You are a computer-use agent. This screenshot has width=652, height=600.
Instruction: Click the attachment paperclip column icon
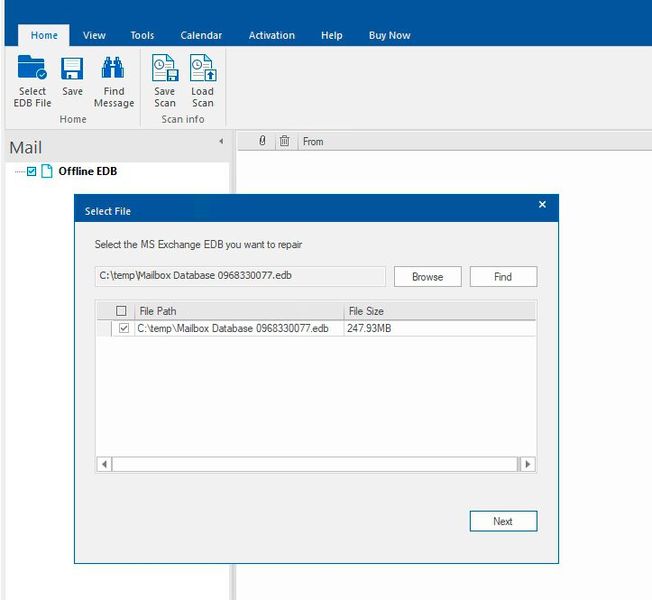click(x=262, y=142)
